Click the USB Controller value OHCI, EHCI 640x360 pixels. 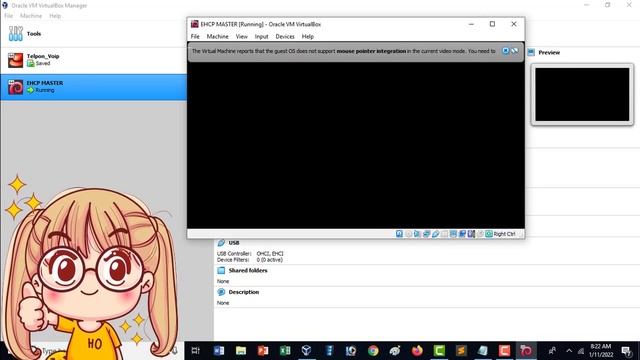coord(270,253)
